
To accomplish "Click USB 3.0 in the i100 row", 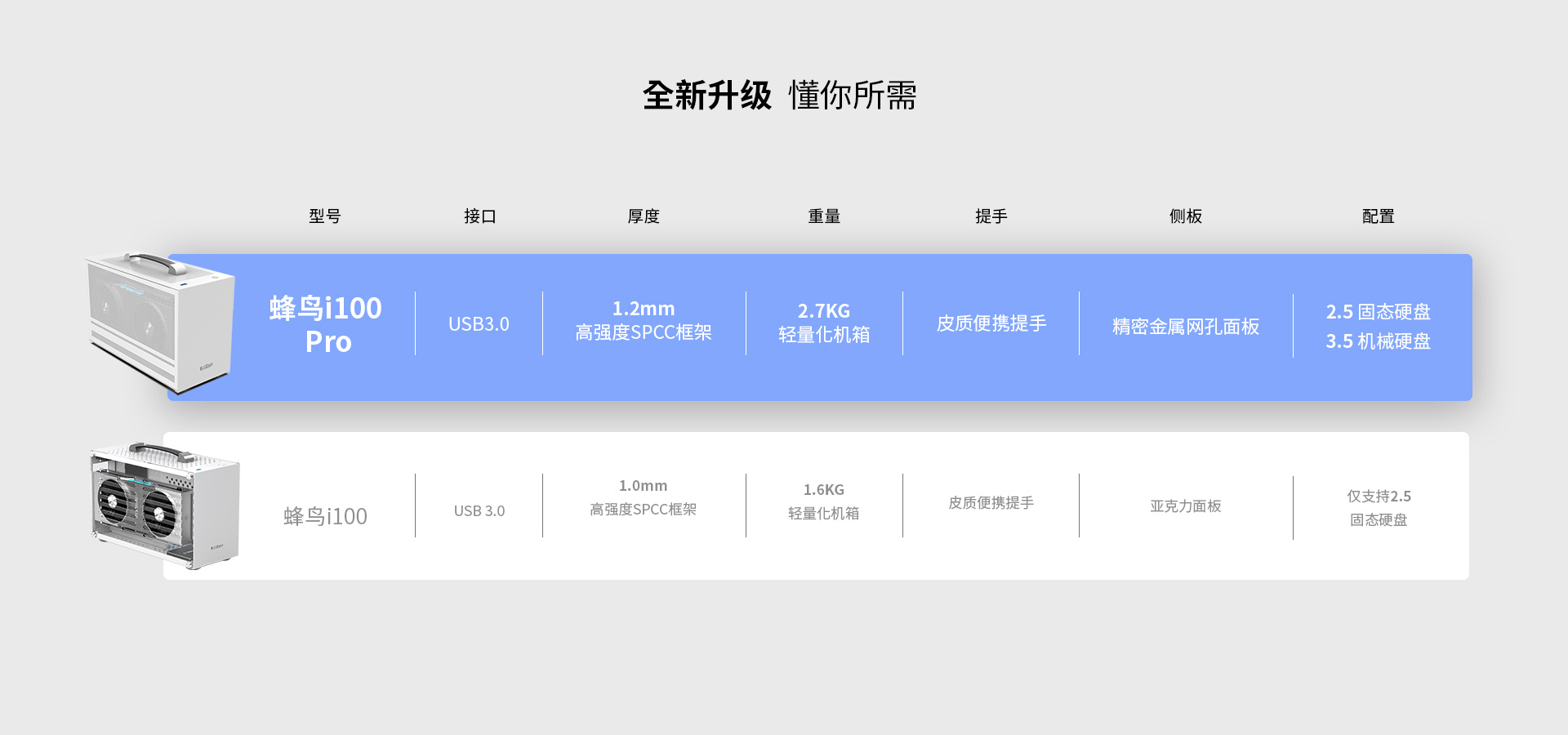I will point(479,511).
